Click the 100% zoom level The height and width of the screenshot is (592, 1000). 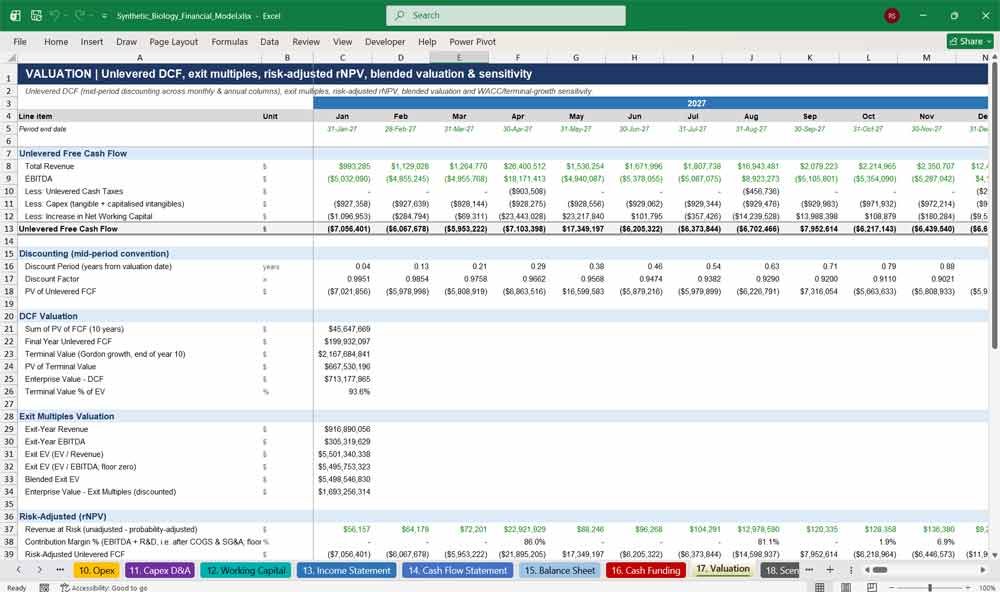(x=986, y=588)
